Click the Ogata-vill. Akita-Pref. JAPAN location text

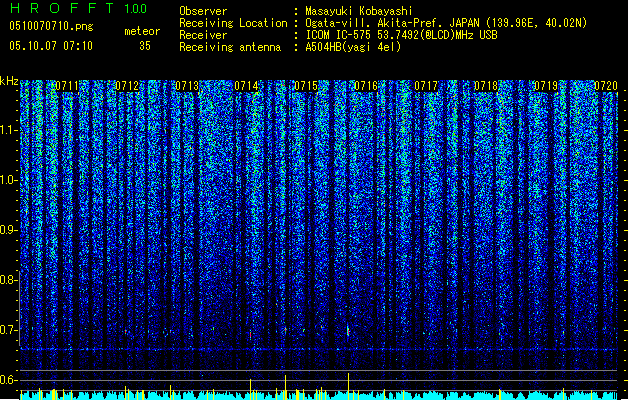[446, 23]
